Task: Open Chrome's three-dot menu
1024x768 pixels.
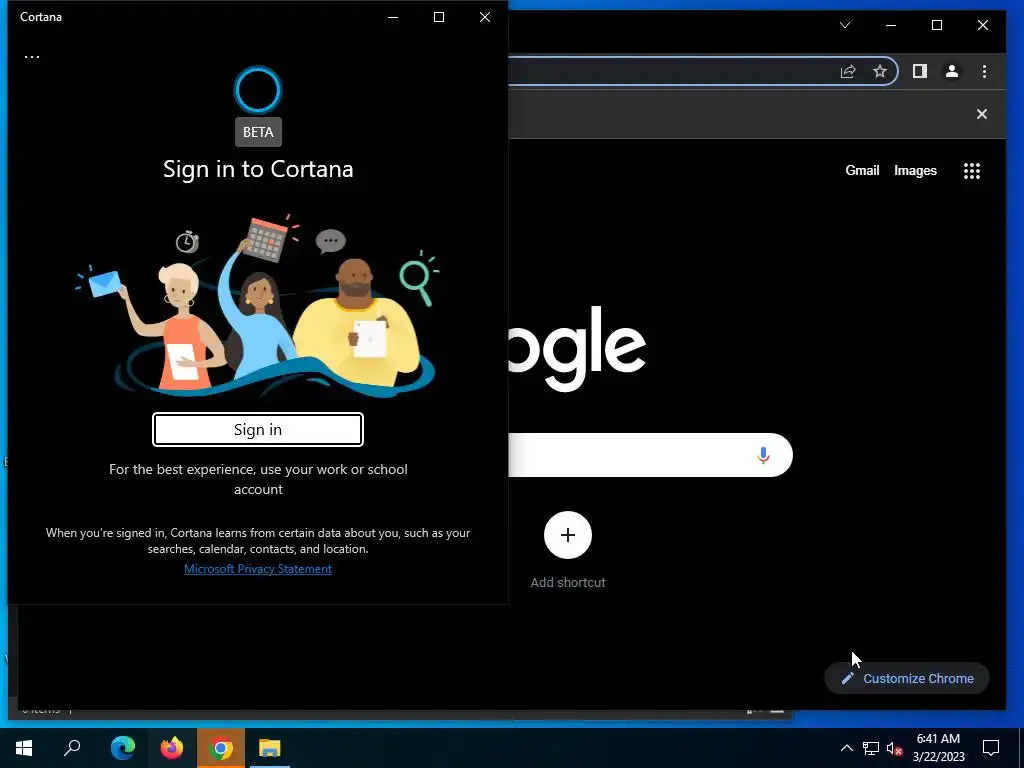Action: (984, 71)
